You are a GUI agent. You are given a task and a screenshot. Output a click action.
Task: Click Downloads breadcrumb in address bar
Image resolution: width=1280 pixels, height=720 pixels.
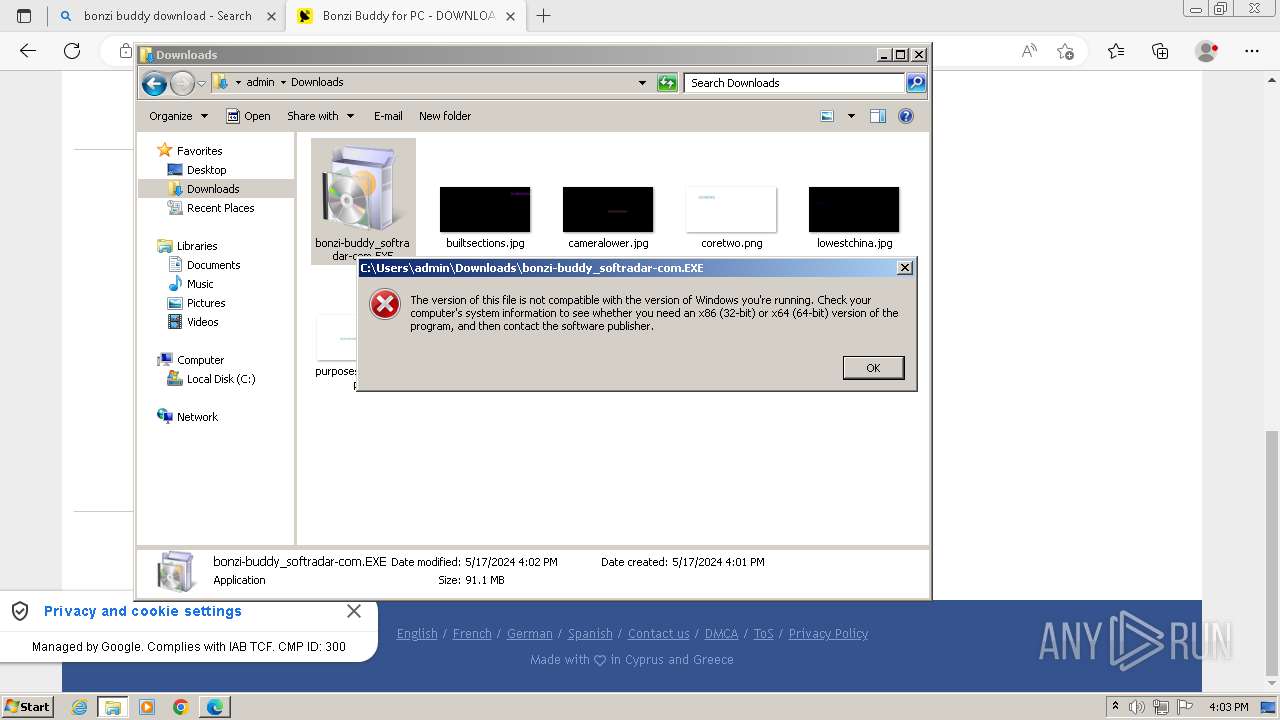(x=317, y=83)
